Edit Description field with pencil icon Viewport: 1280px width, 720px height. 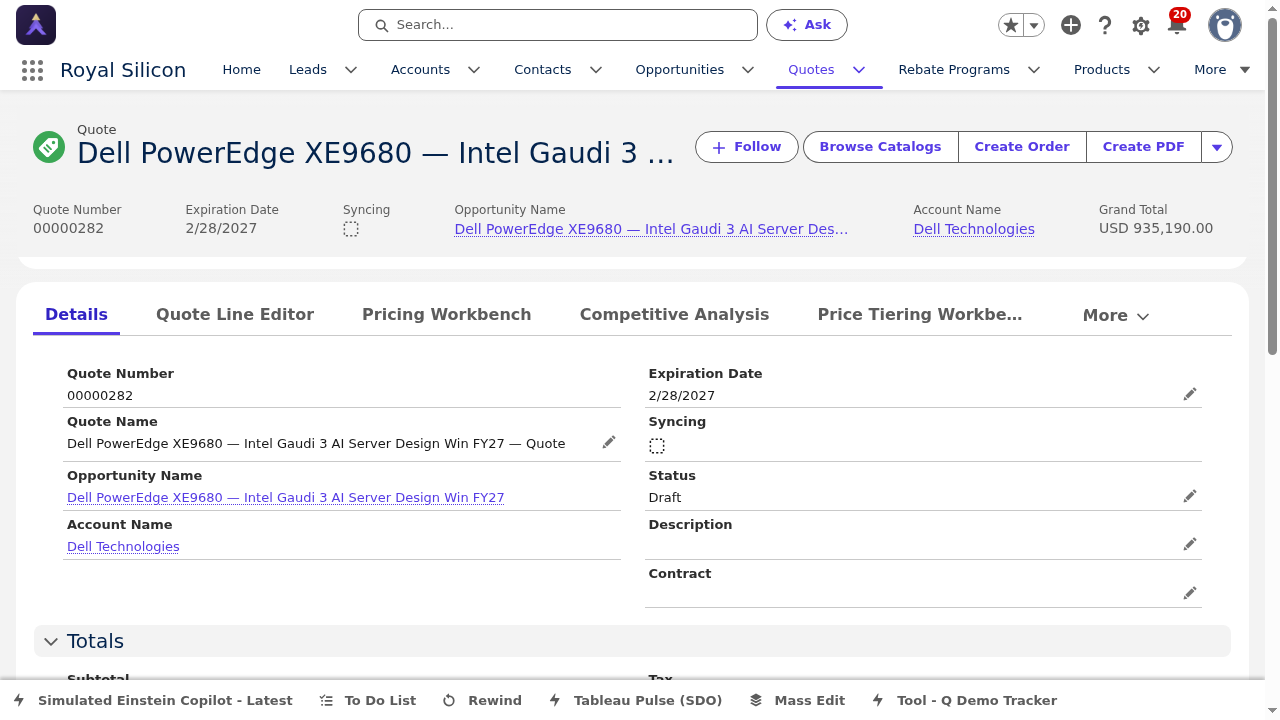pos(1190,544)
